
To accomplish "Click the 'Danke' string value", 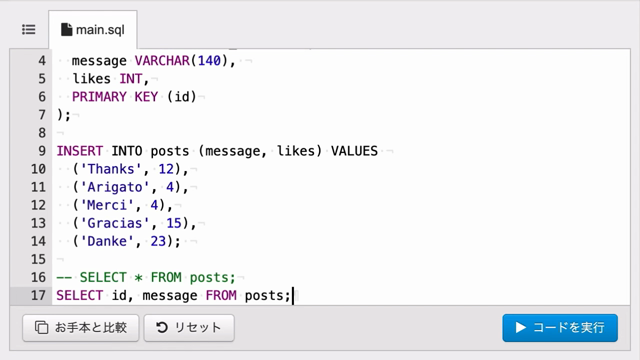I will tap(107, 241).
